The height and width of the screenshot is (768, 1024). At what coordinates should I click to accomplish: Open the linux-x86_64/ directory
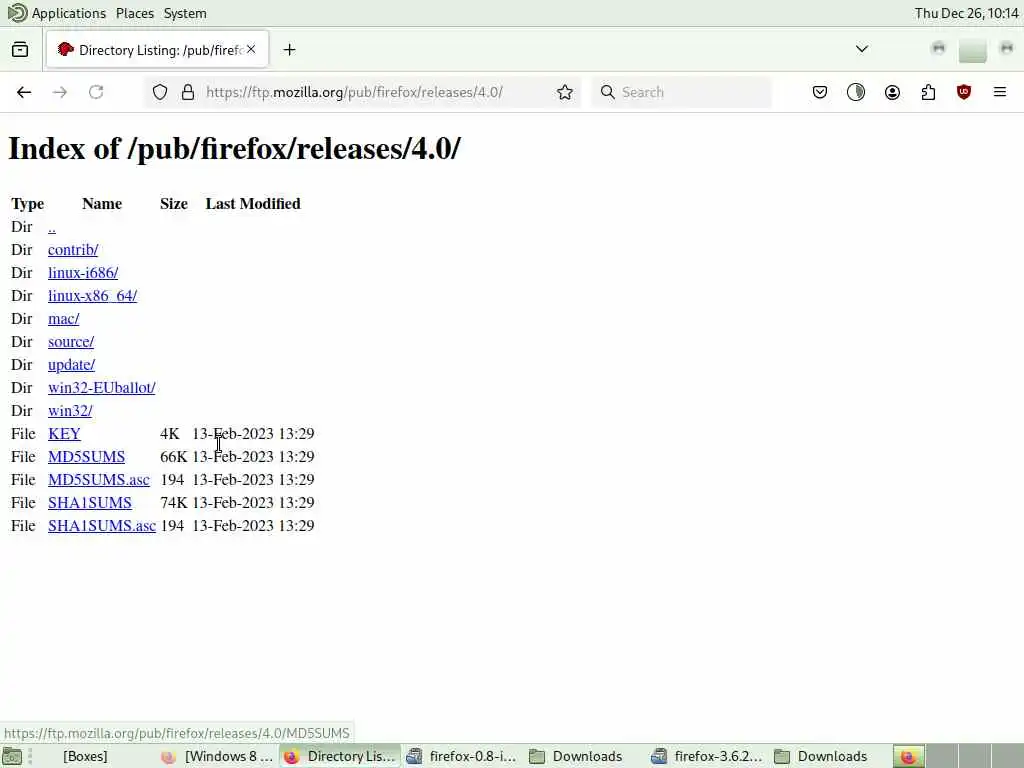pyautogui.click(x=92, y=296)
